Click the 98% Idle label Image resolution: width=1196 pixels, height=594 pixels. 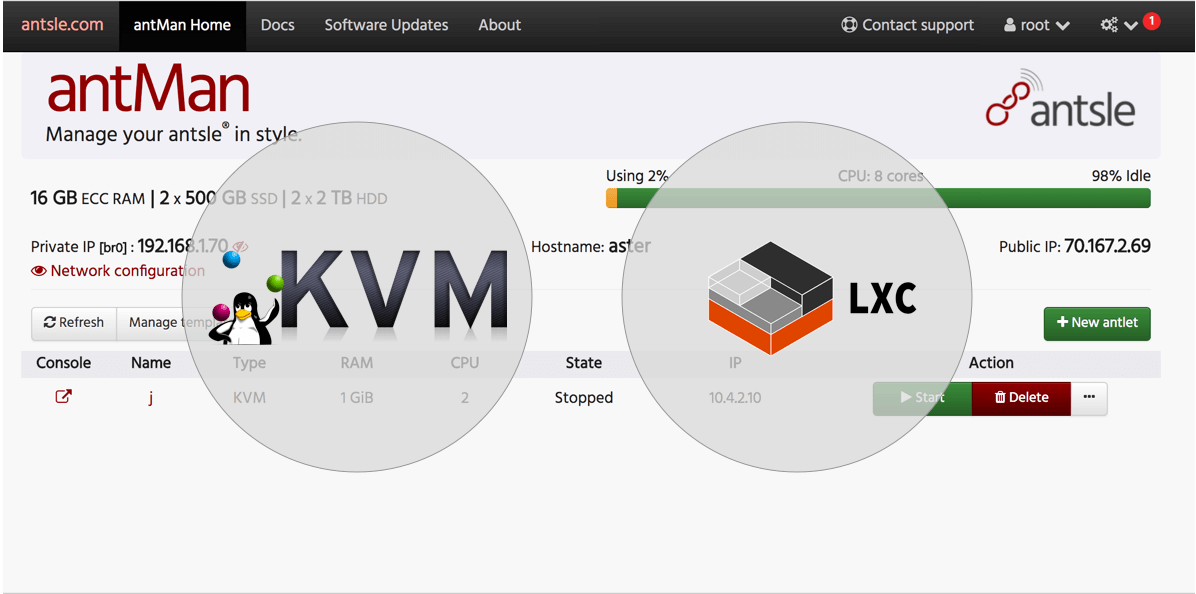1120,176
